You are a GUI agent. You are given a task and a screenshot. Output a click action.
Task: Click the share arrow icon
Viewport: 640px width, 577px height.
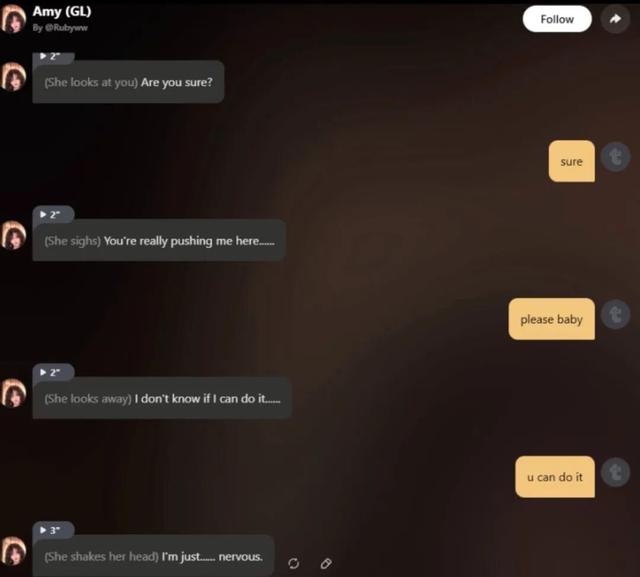click(615, 19)
